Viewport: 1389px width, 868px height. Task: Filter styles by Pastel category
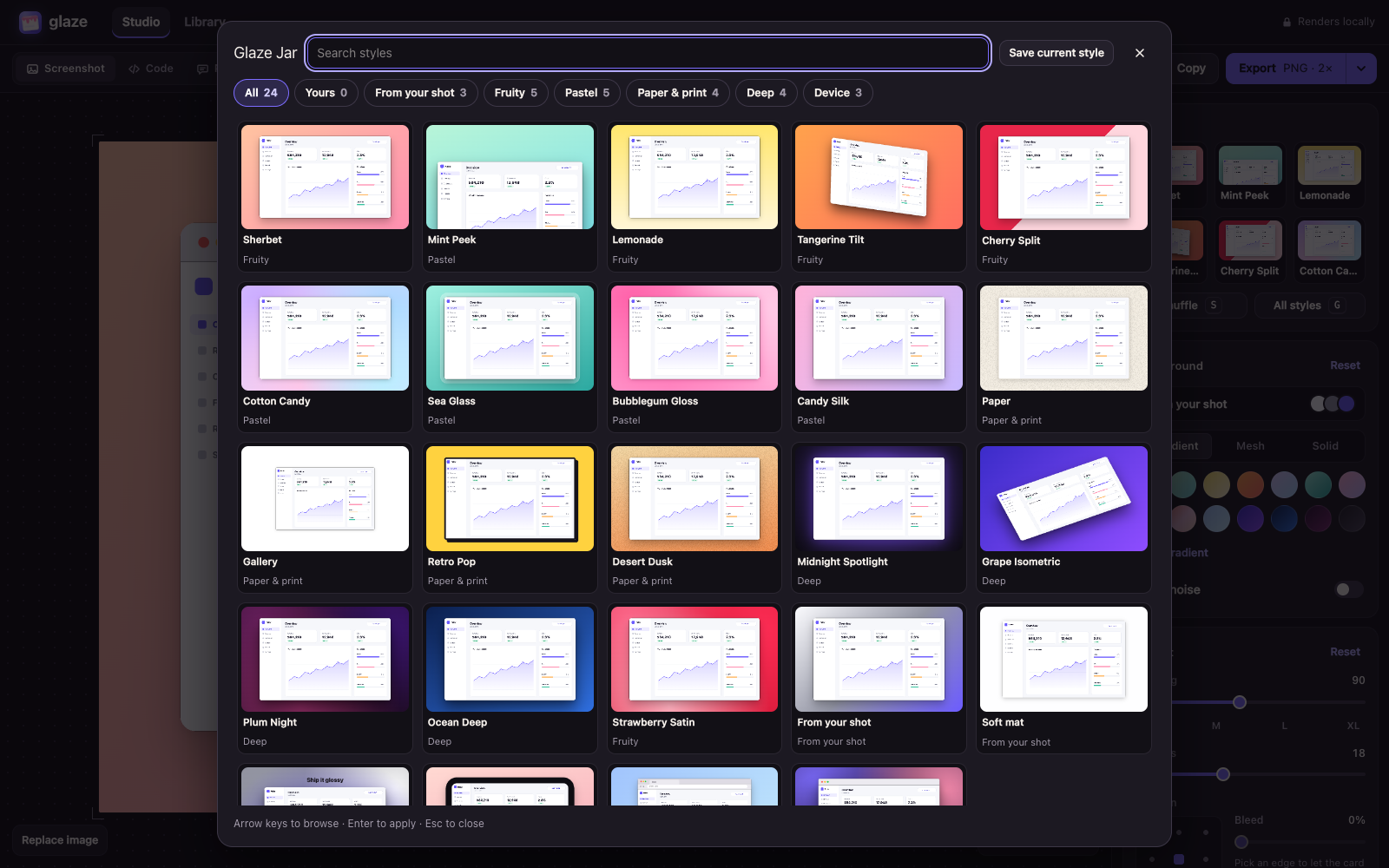pos(588,93)
